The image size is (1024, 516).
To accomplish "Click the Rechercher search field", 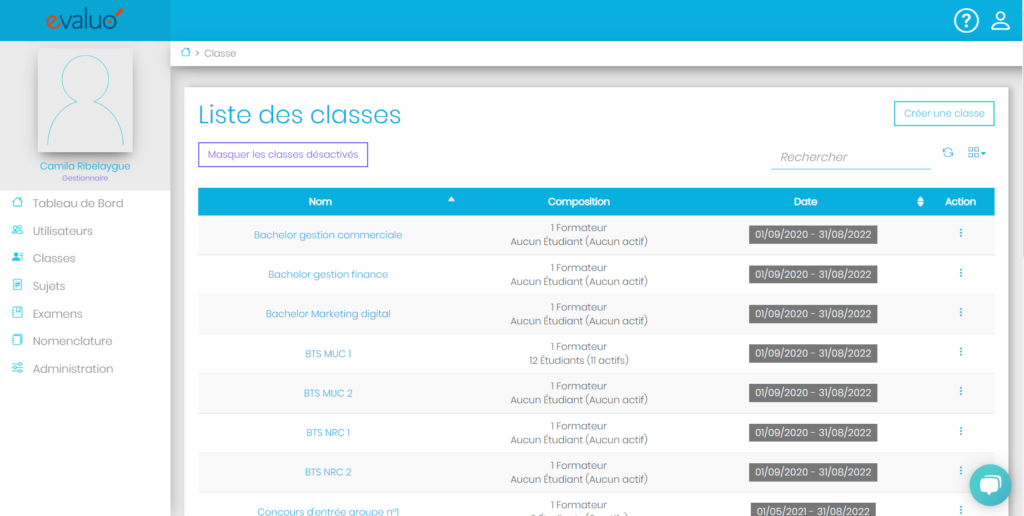I will point(849,157).
